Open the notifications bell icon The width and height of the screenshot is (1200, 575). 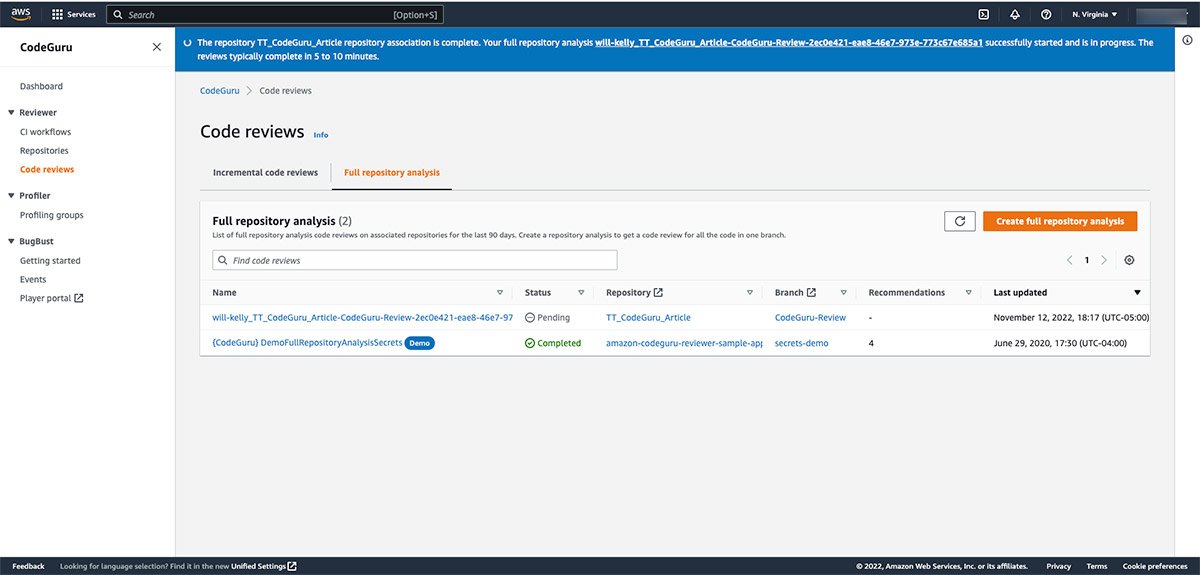pyautogui.click(x=1015, y=15)
